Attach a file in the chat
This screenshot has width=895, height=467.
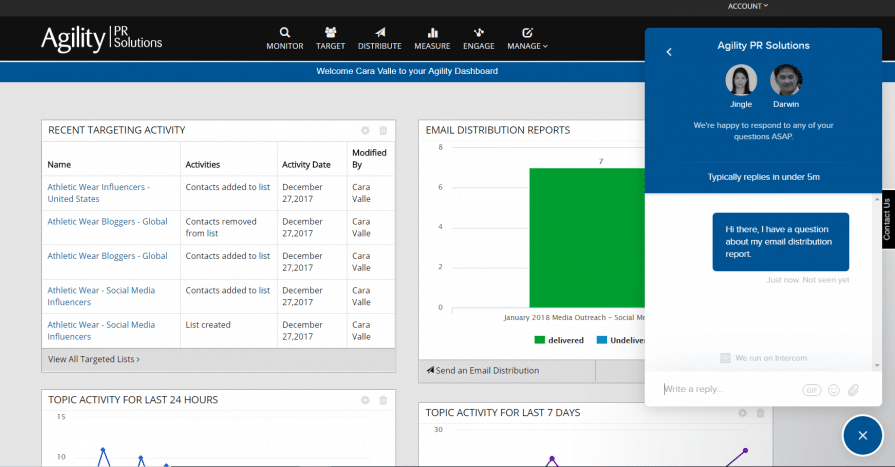pyautogui.click(x=853, y=390)
